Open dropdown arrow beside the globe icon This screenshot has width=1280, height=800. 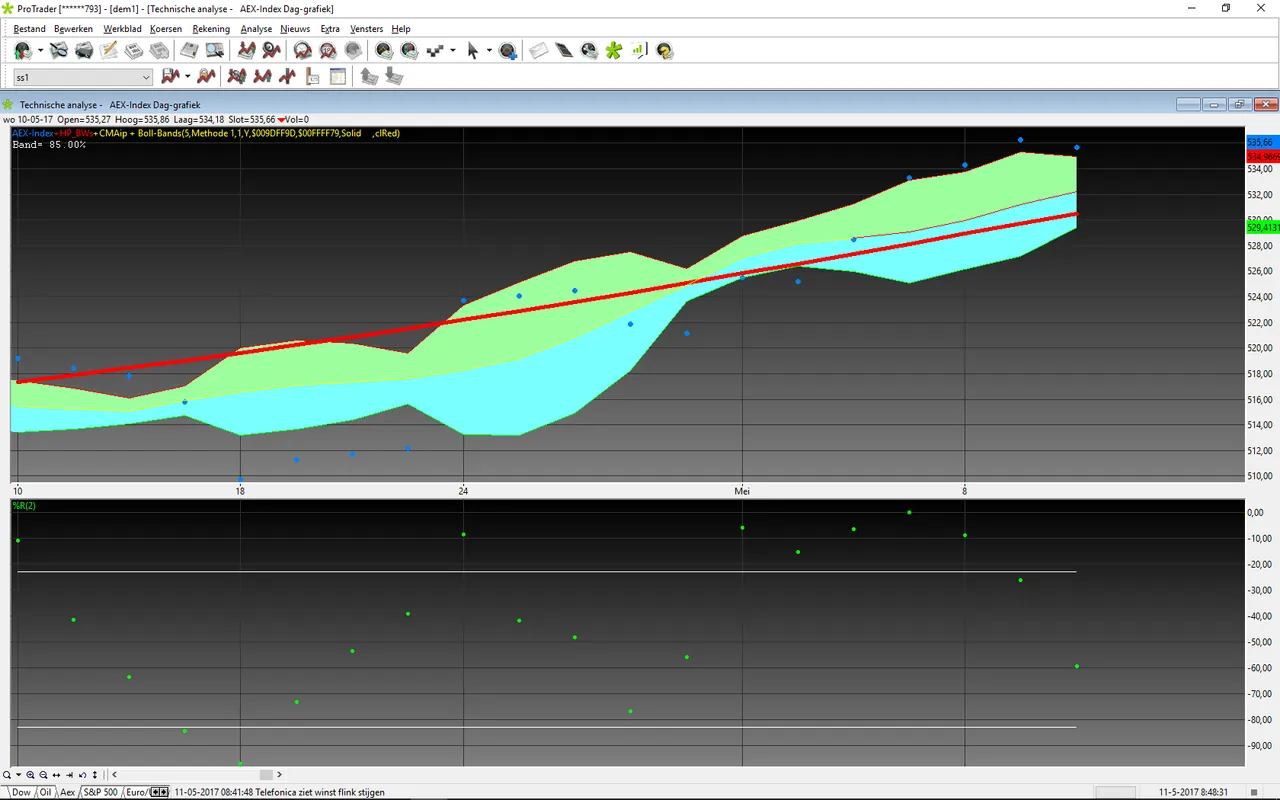[x=41, y=50]
